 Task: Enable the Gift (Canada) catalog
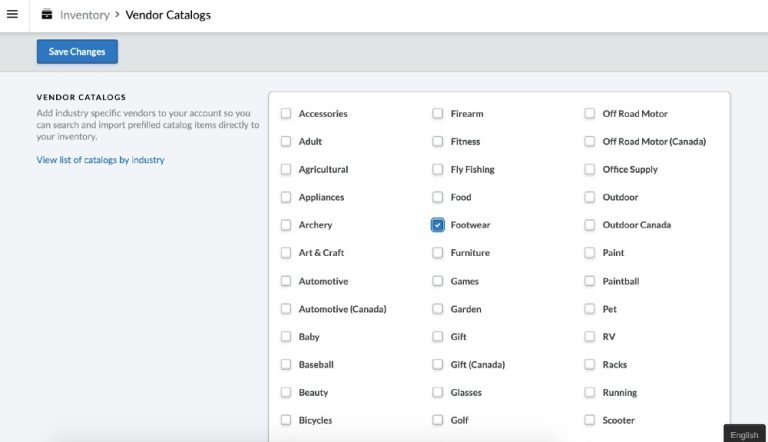click(438, 365)
